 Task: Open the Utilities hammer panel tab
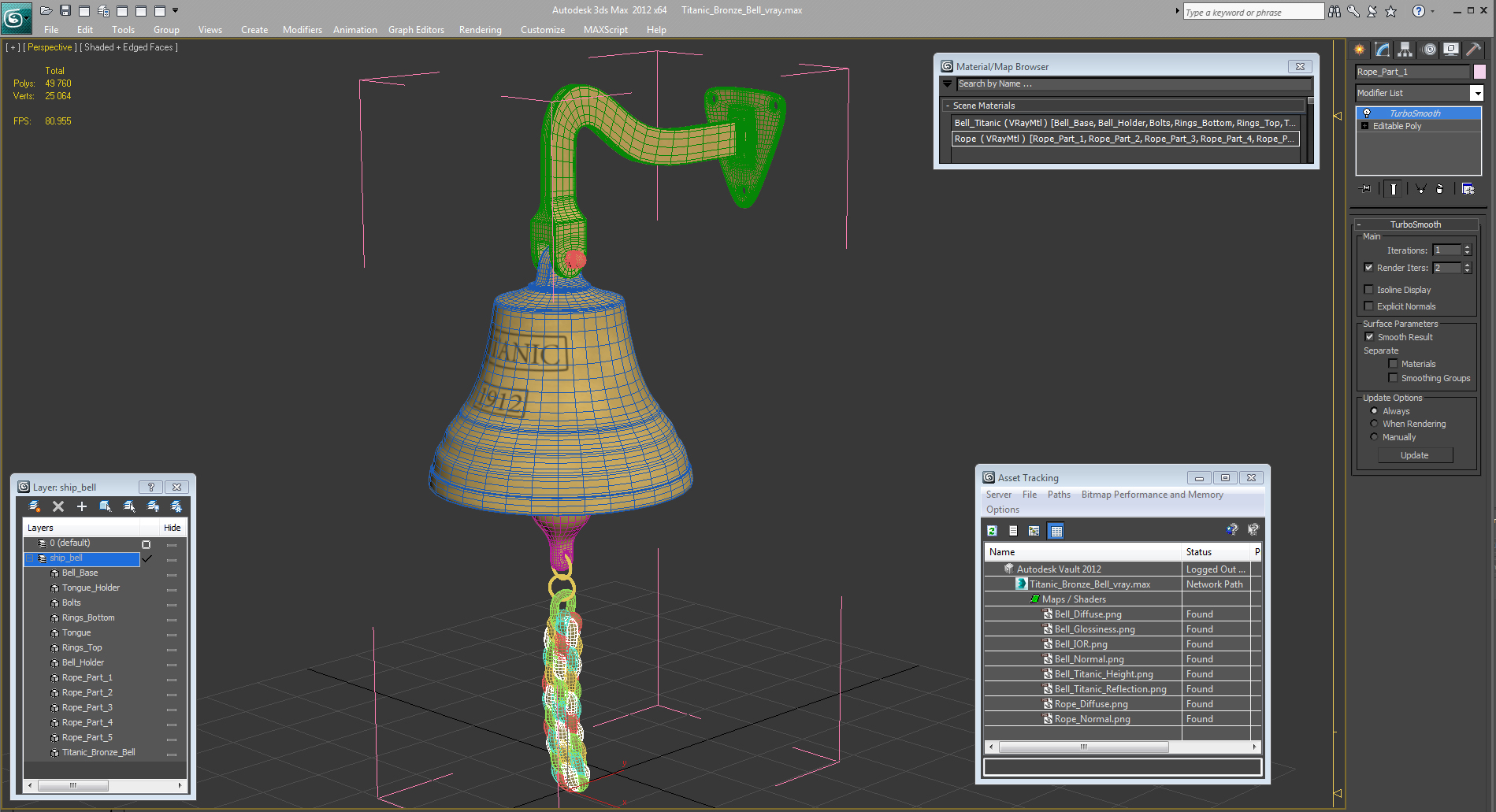coord(1473,50)
